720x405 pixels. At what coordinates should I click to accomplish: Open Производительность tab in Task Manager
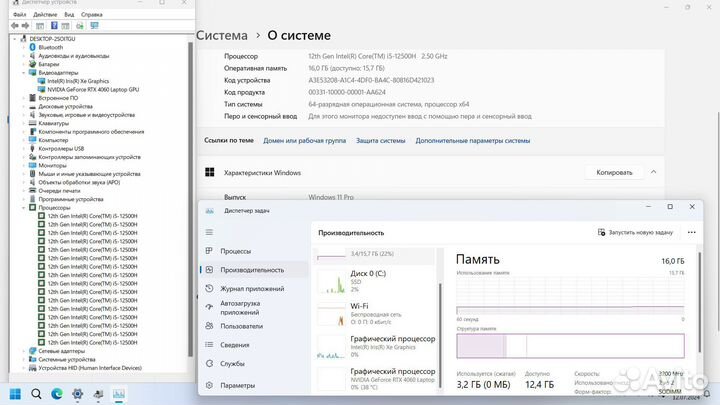coord(253,270)
